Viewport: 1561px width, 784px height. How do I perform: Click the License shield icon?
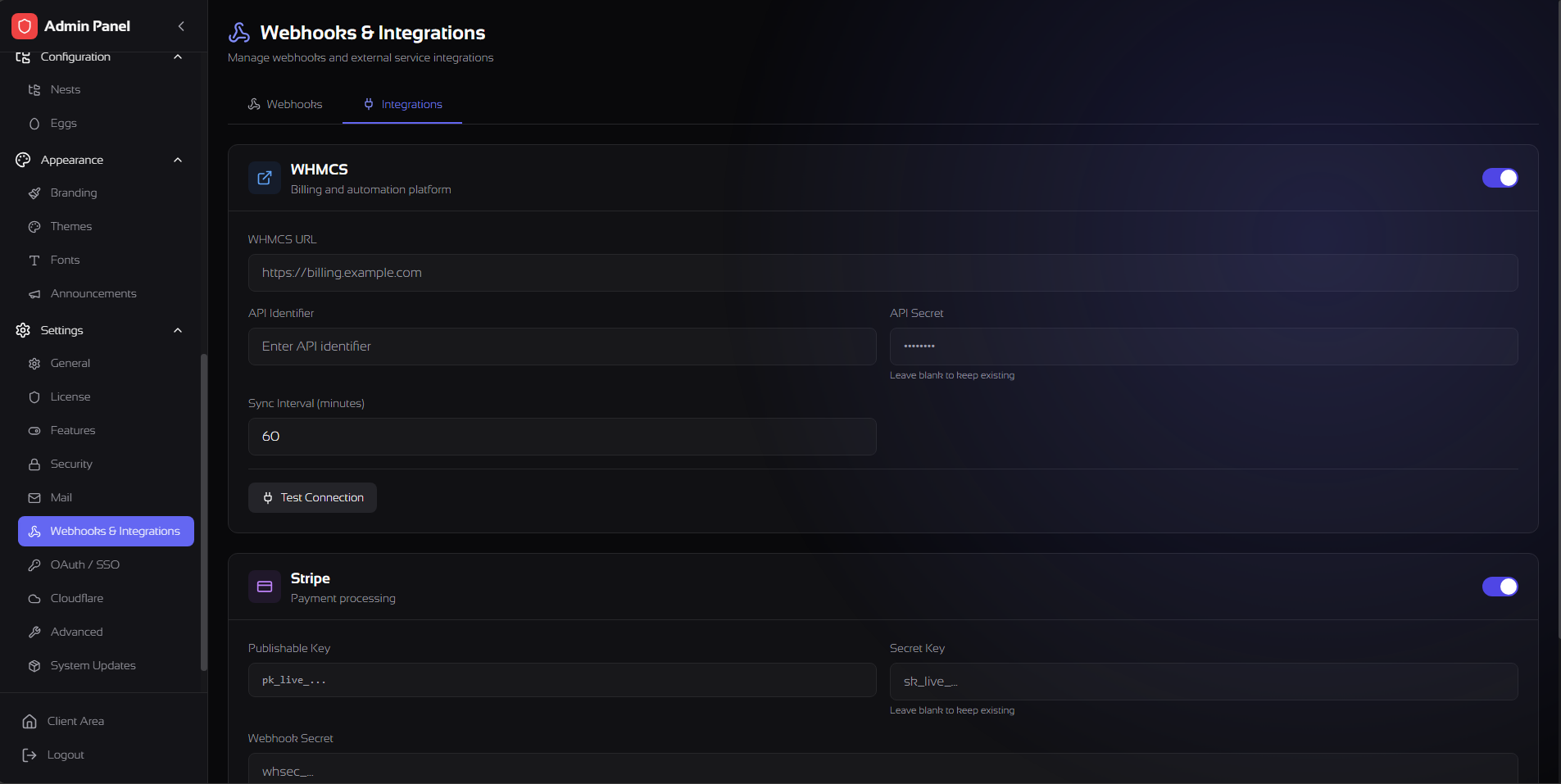34,397
